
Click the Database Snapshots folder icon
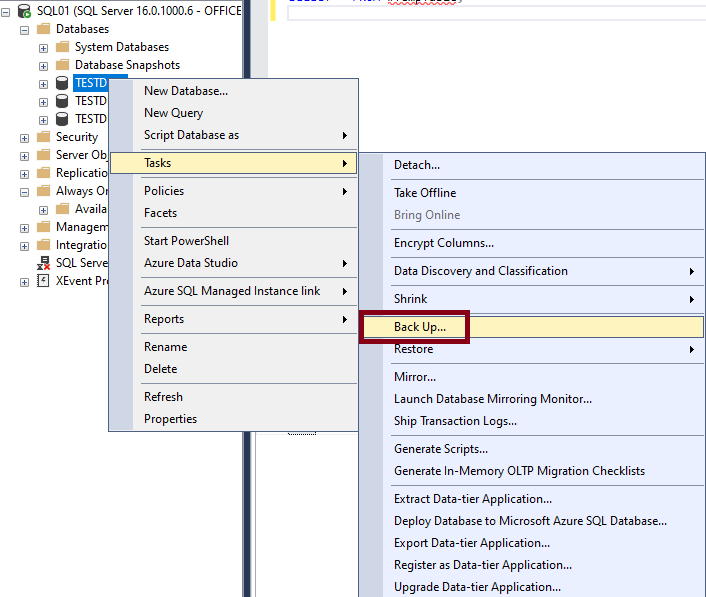point(62,65)
